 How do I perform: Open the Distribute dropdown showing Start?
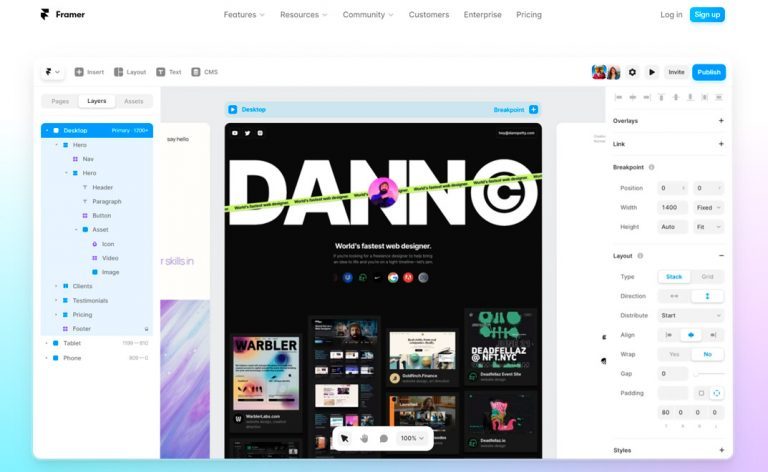coord(690,315)
